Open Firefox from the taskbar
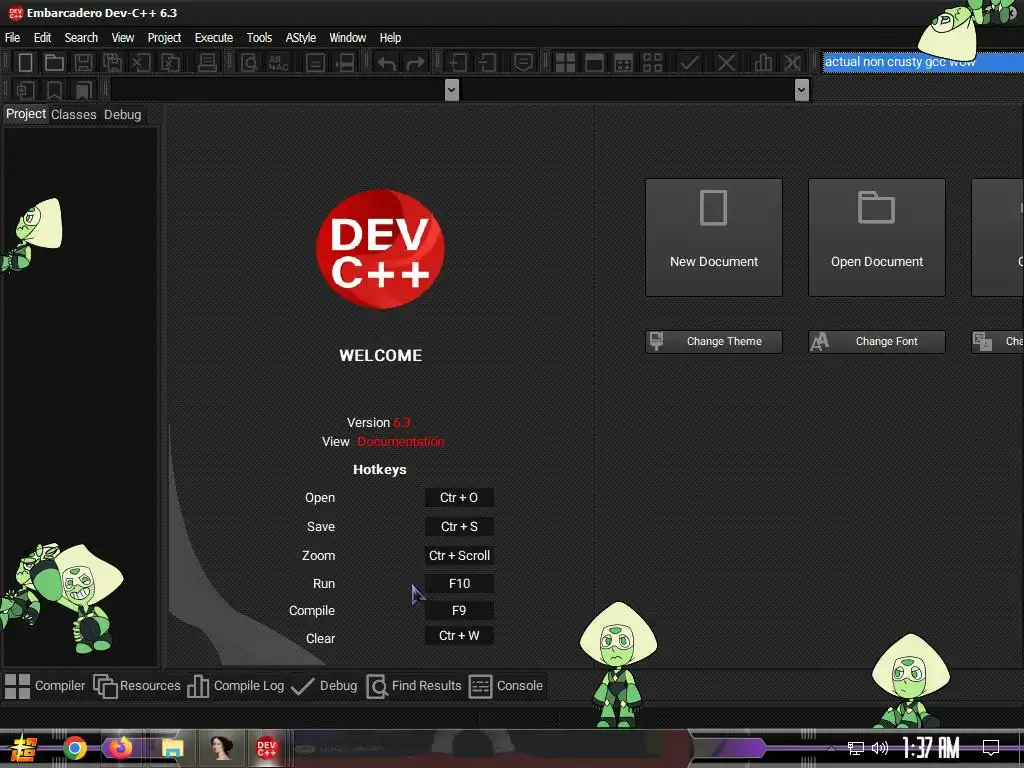The width and height of the screenshot is (1024, 768). (x=120, y=748)
